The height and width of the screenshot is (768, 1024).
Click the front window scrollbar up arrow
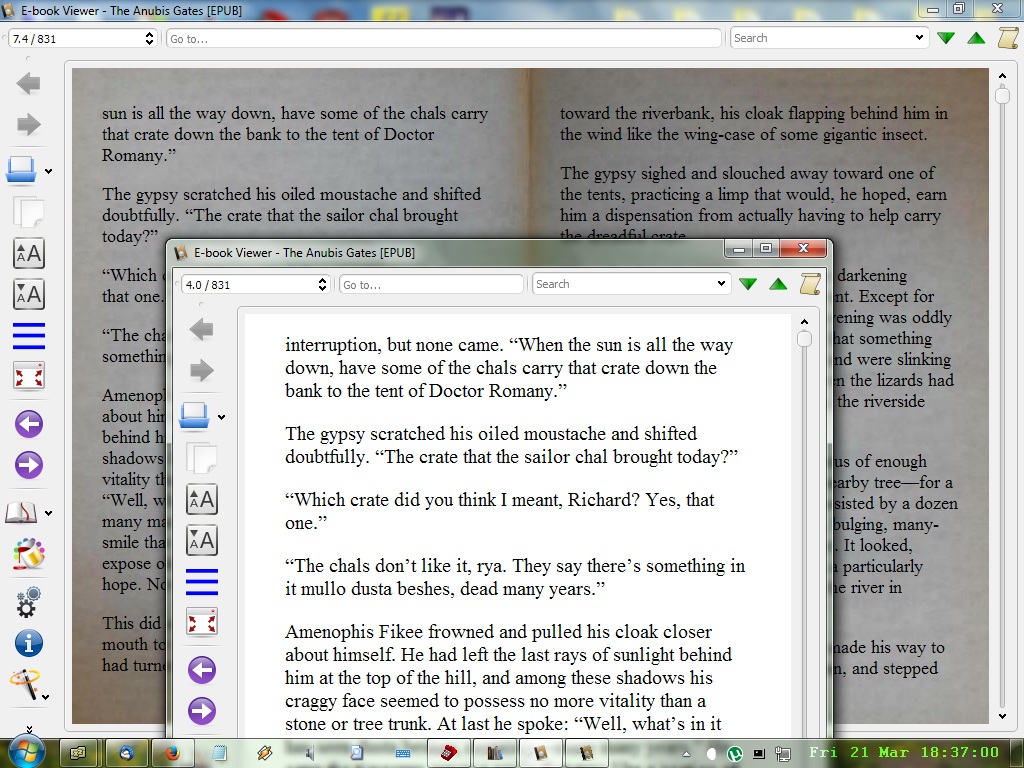coord(805,322)
